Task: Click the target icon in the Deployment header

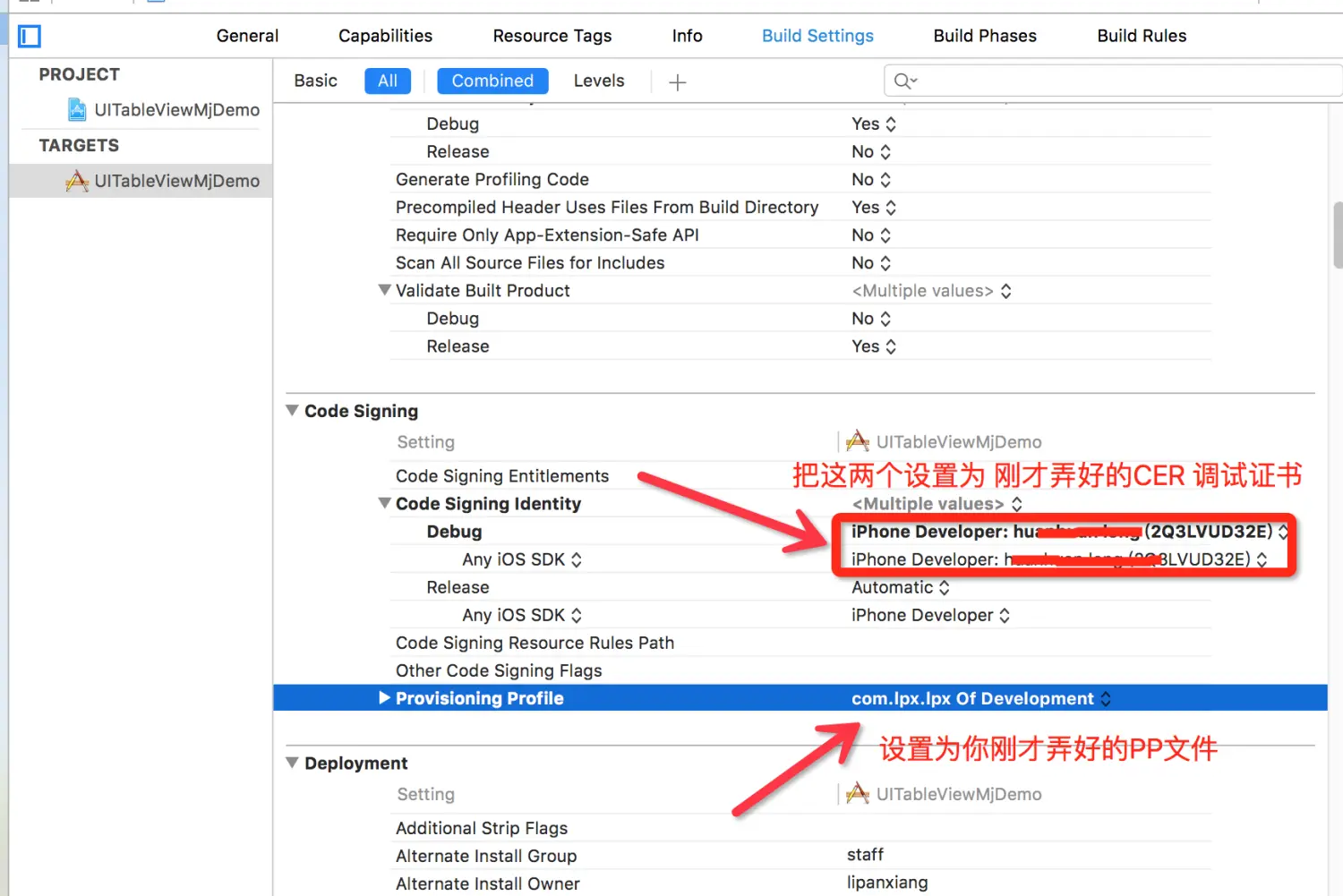Action: pyautogui.click(x=858, y=793)
